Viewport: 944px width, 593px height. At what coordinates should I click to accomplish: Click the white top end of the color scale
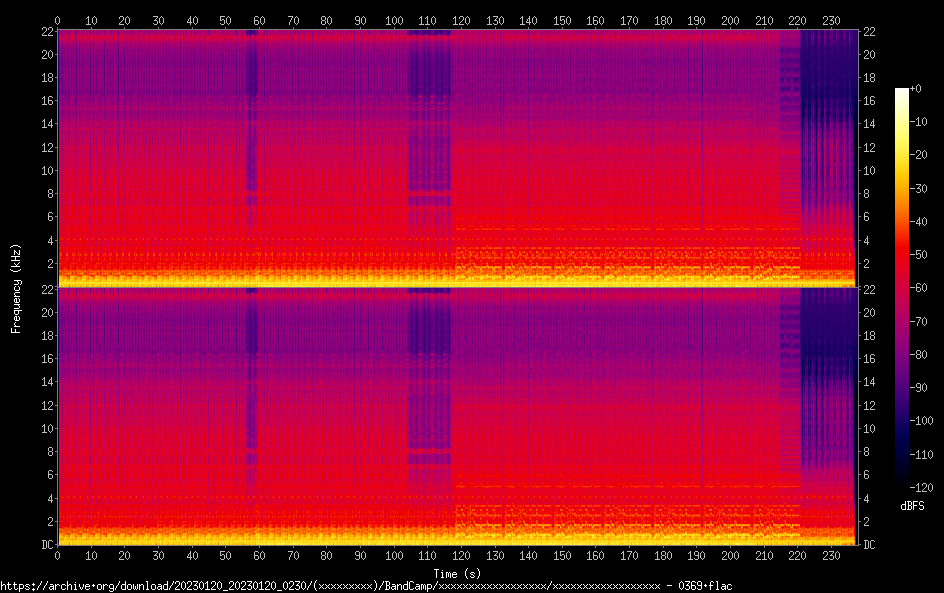(902, 92)
